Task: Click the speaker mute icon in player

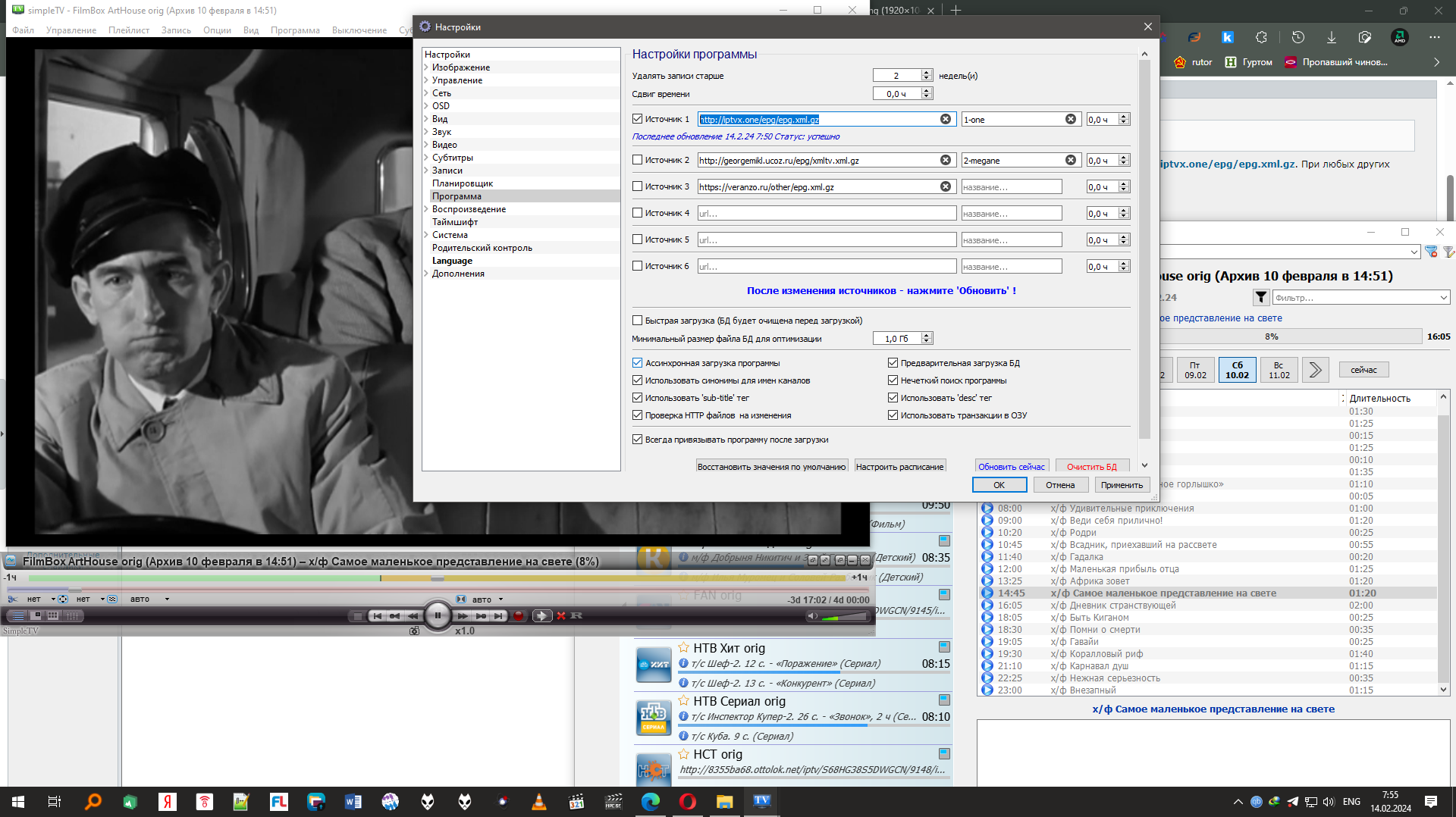Action: point(812,616)
